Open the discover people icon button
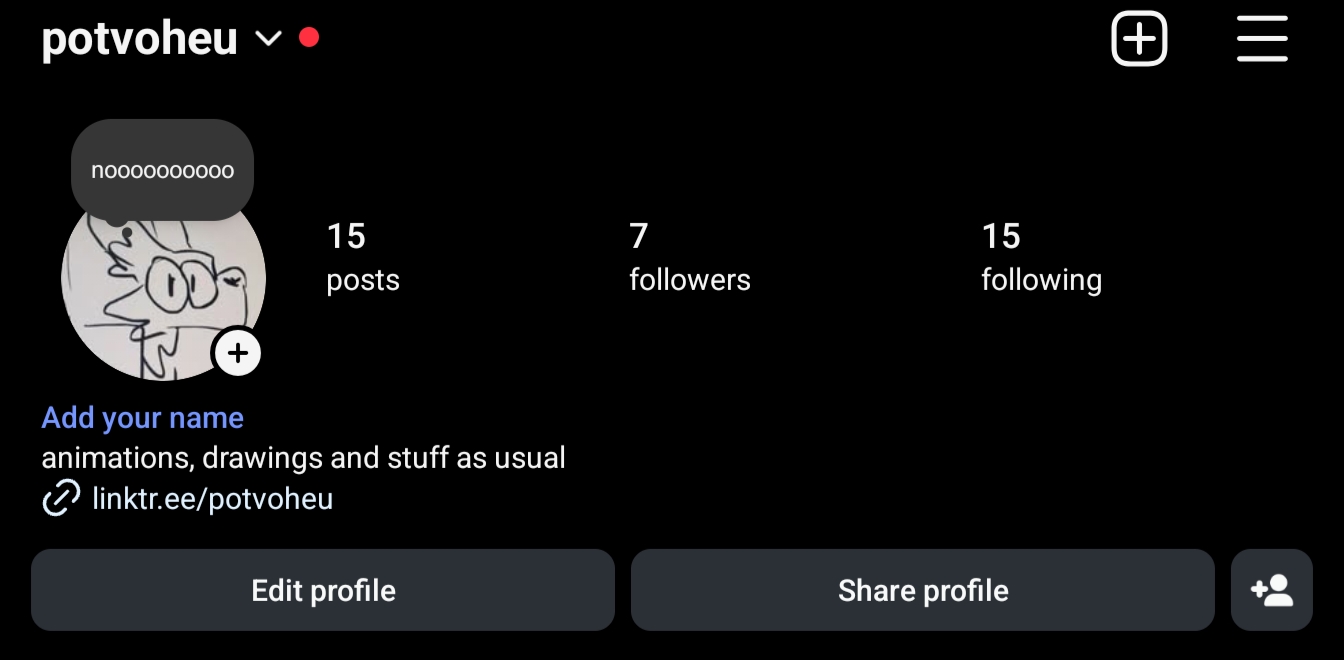The width and height of the screenshot is (1344, 660). (1271, 590)
